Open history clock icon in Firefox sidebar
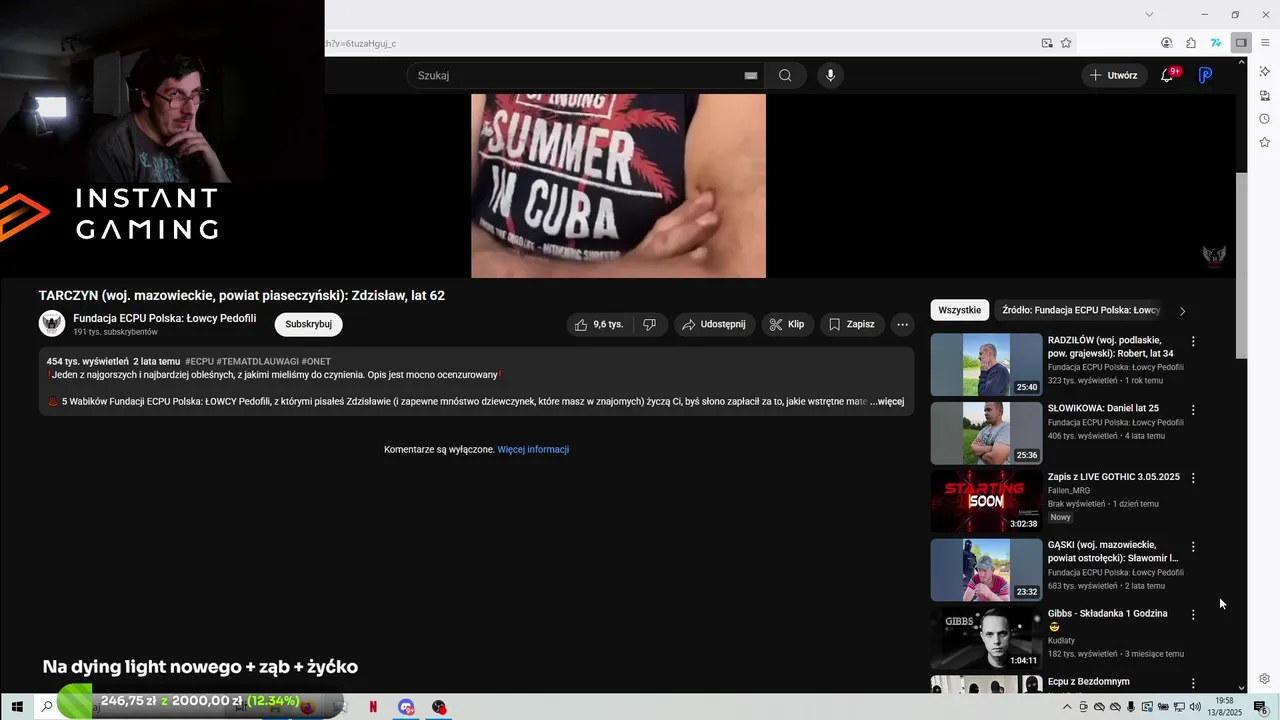This screenshot has width=1280, height=720. point(1265,119)
